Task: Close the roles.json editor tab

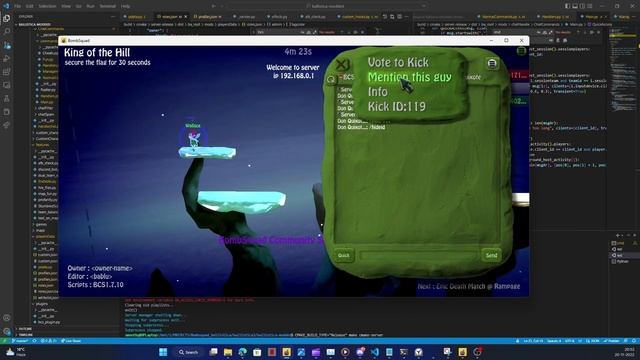Action: tap(185, 17)
